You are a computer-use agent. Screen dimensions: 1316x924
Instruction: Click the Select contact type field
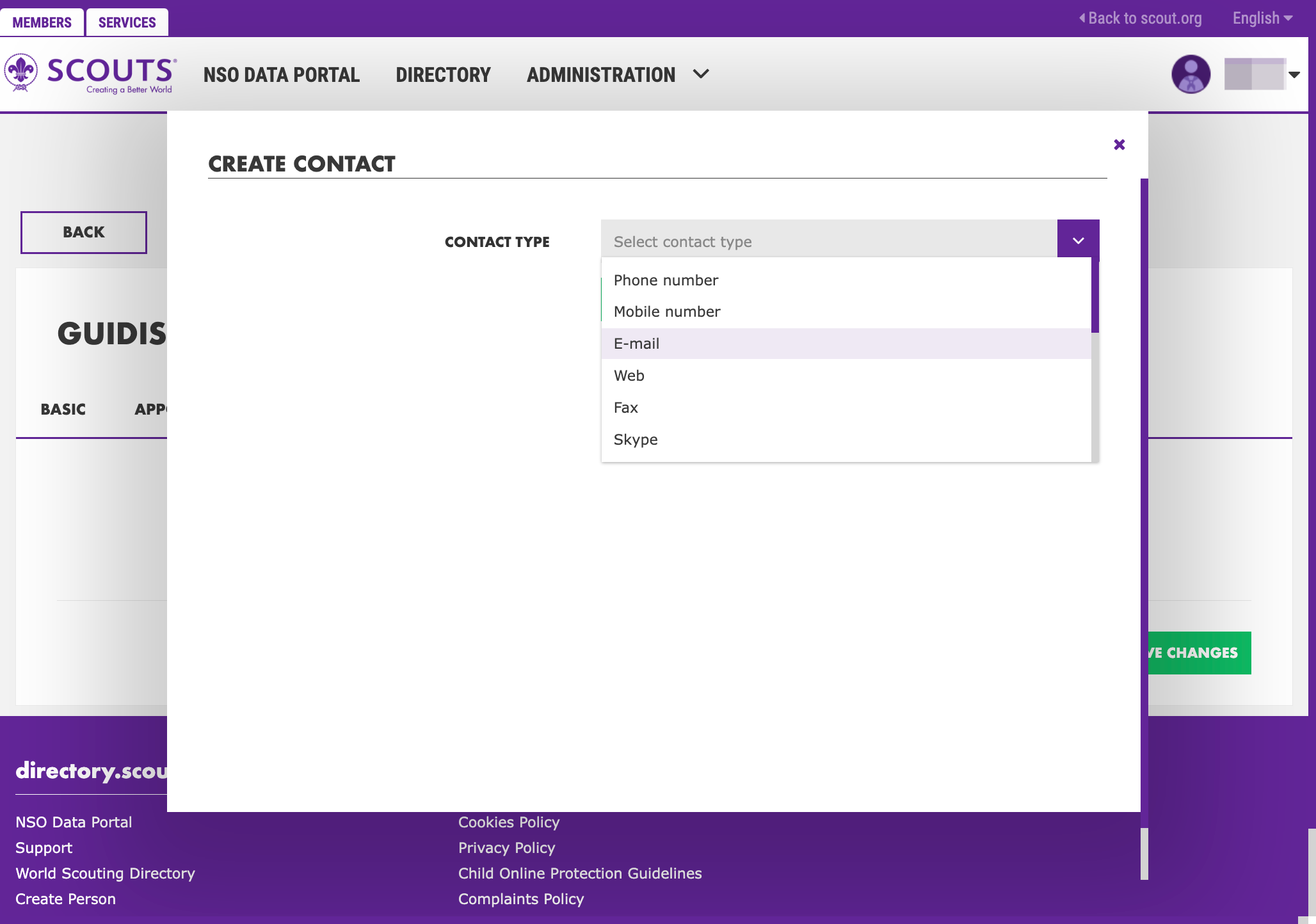(x=829, y=241)
